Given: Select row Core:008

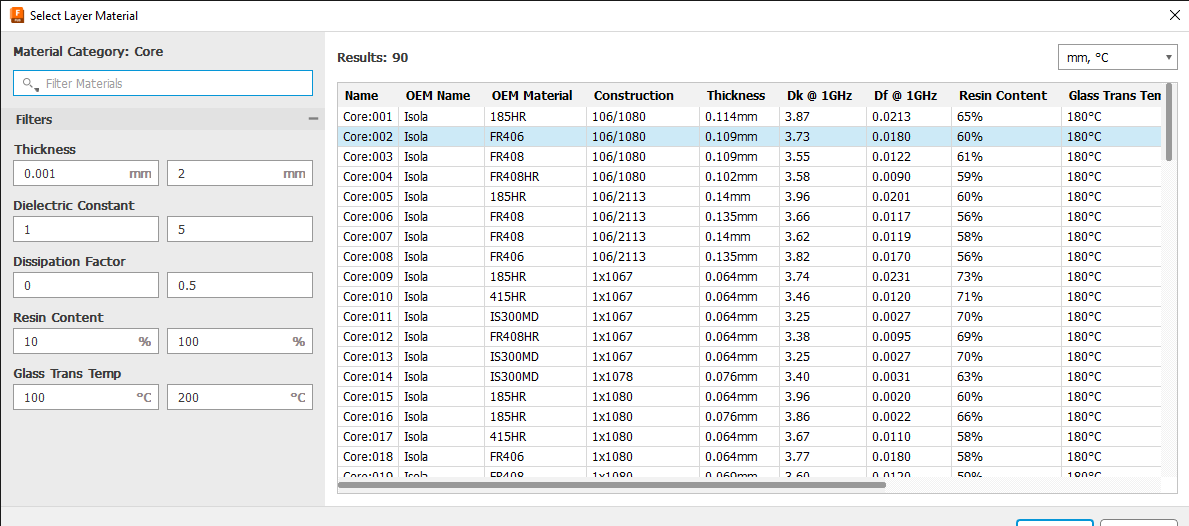Looking at the screenshot, I should [x=749, y=256].
